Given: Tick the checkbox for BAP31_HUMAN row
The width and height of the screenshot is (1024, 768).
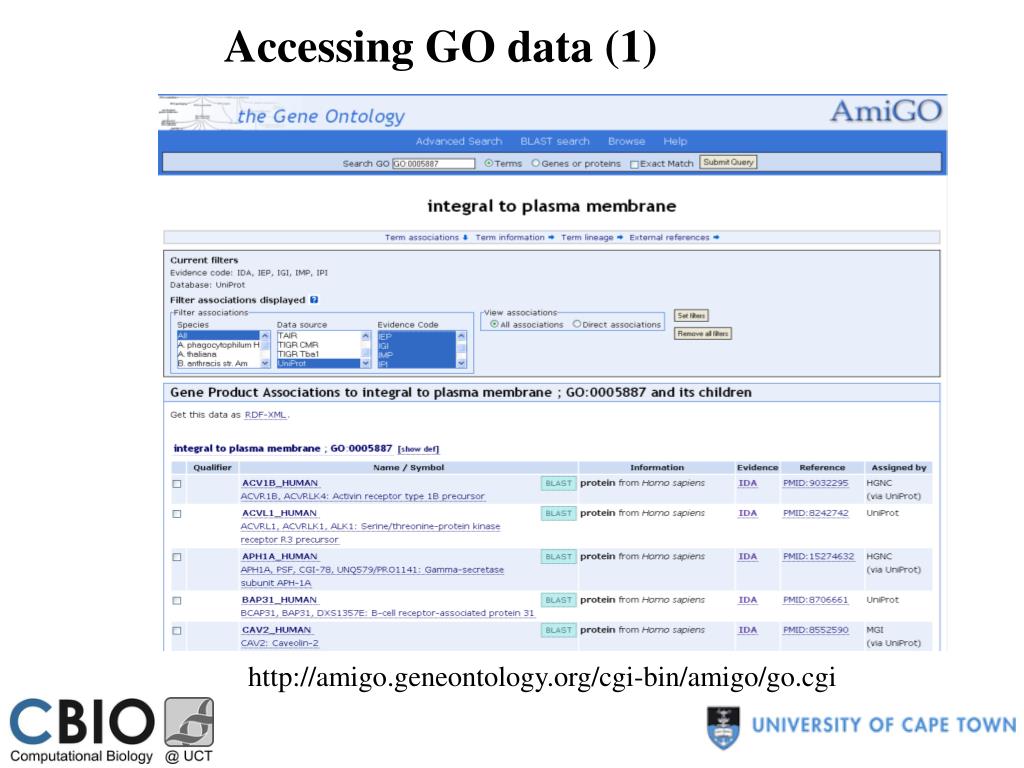Looking at the screenshot, I should click(177, 600).
